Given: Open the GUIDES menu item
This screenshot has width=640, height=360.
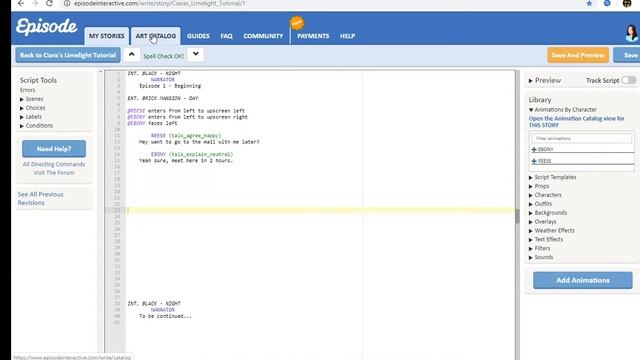Looking at the screenshot, I should [x=198, y=36].
